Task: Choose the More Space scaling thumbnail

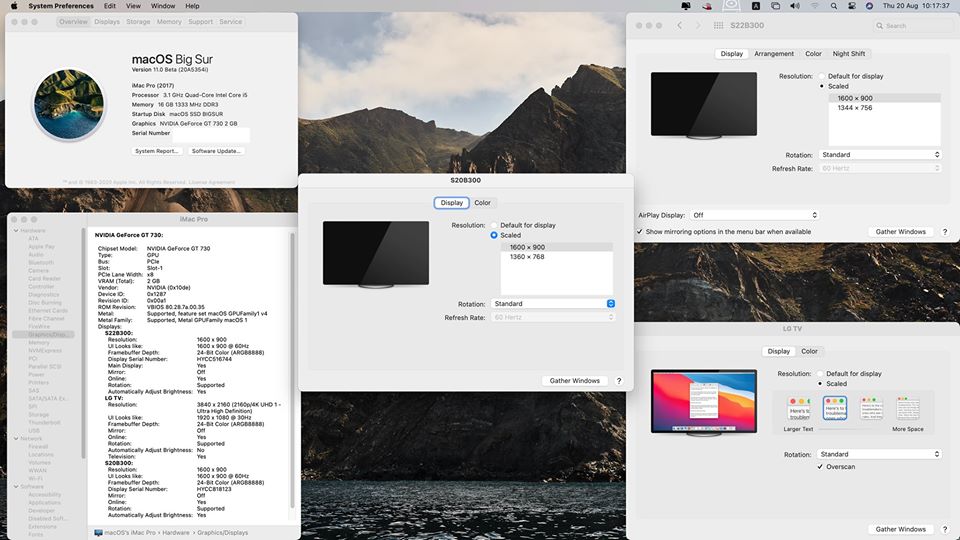Action: 908,409
